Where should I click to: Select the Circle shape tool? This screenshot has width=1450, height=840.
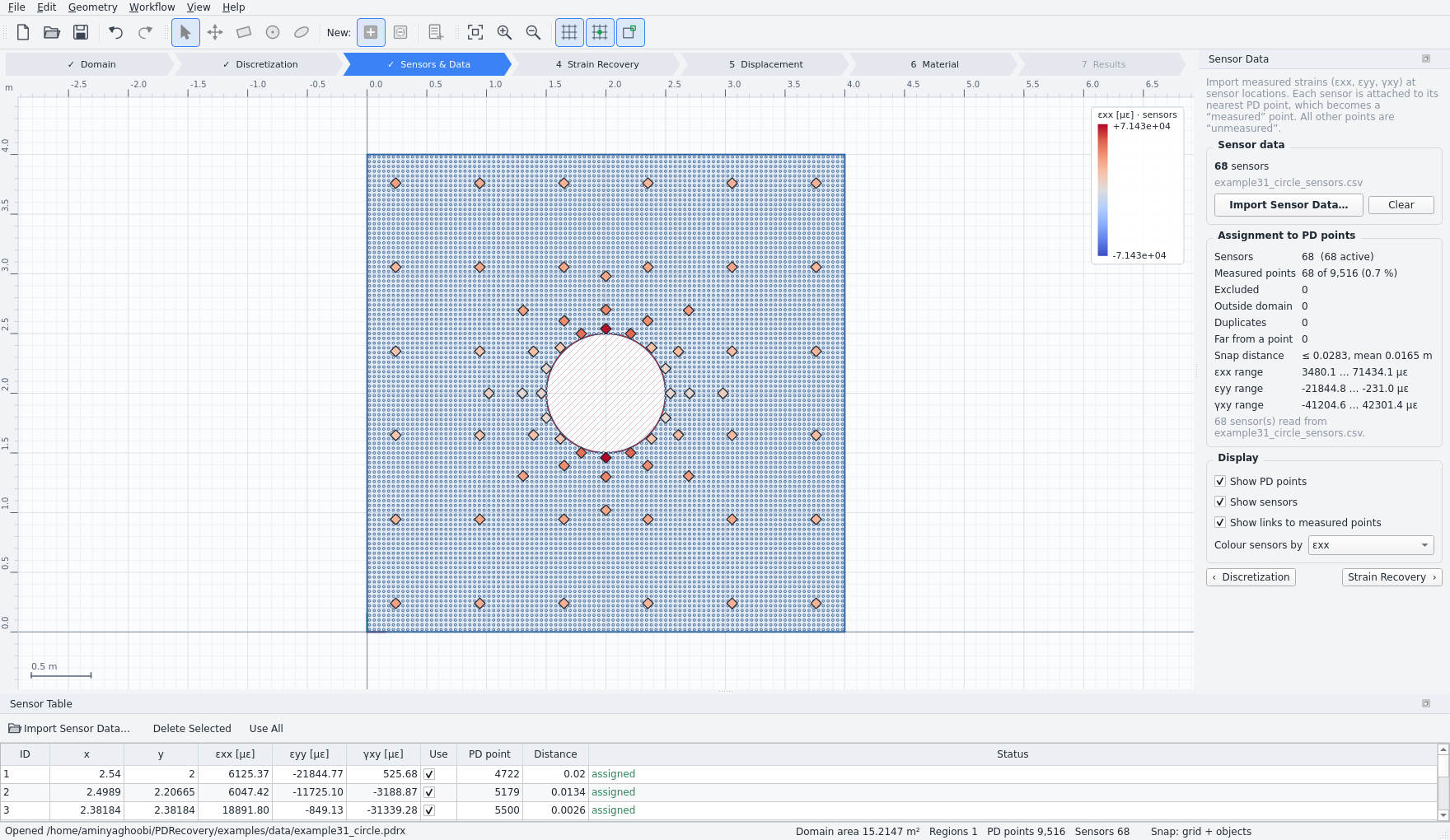point(273,32)
